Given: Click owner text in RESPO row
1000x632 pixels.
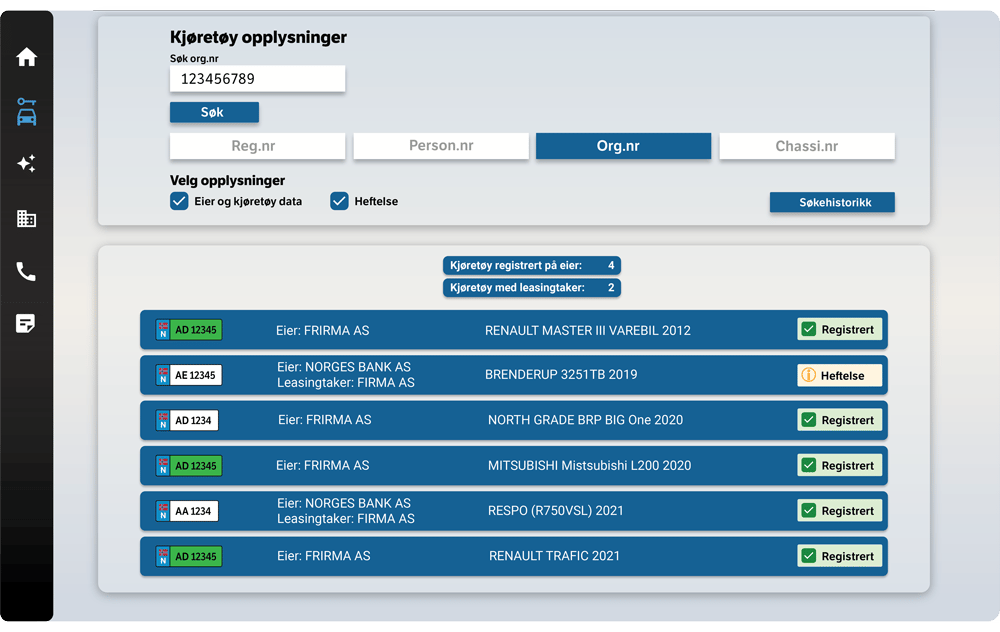Looking at the screenshot, I should click(x=346, y=511).
